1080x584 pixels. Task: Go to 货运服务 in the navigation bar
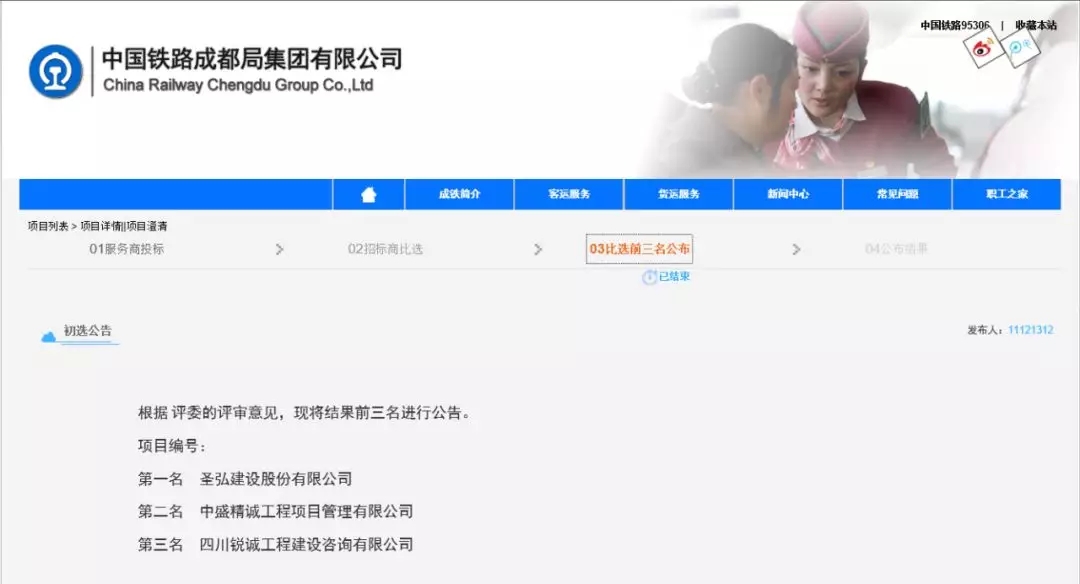pos(678,195)
